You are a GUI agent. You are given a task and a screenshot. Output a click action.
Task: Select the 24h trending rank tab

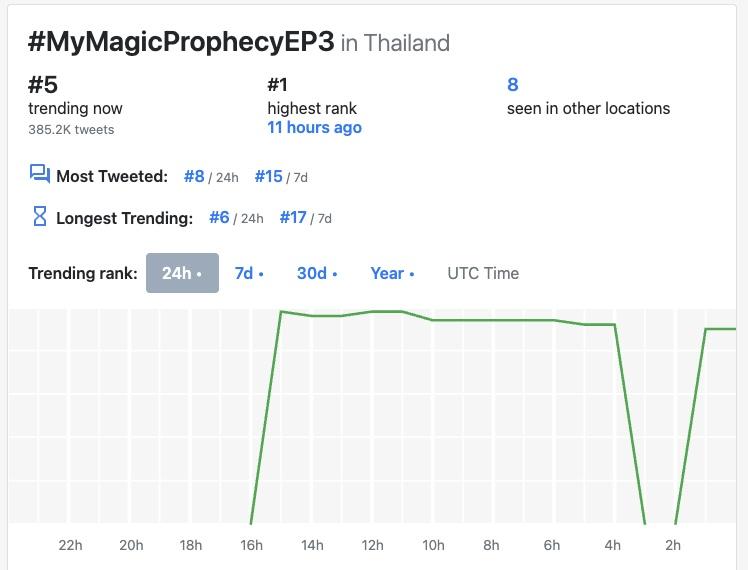(182, 273)
